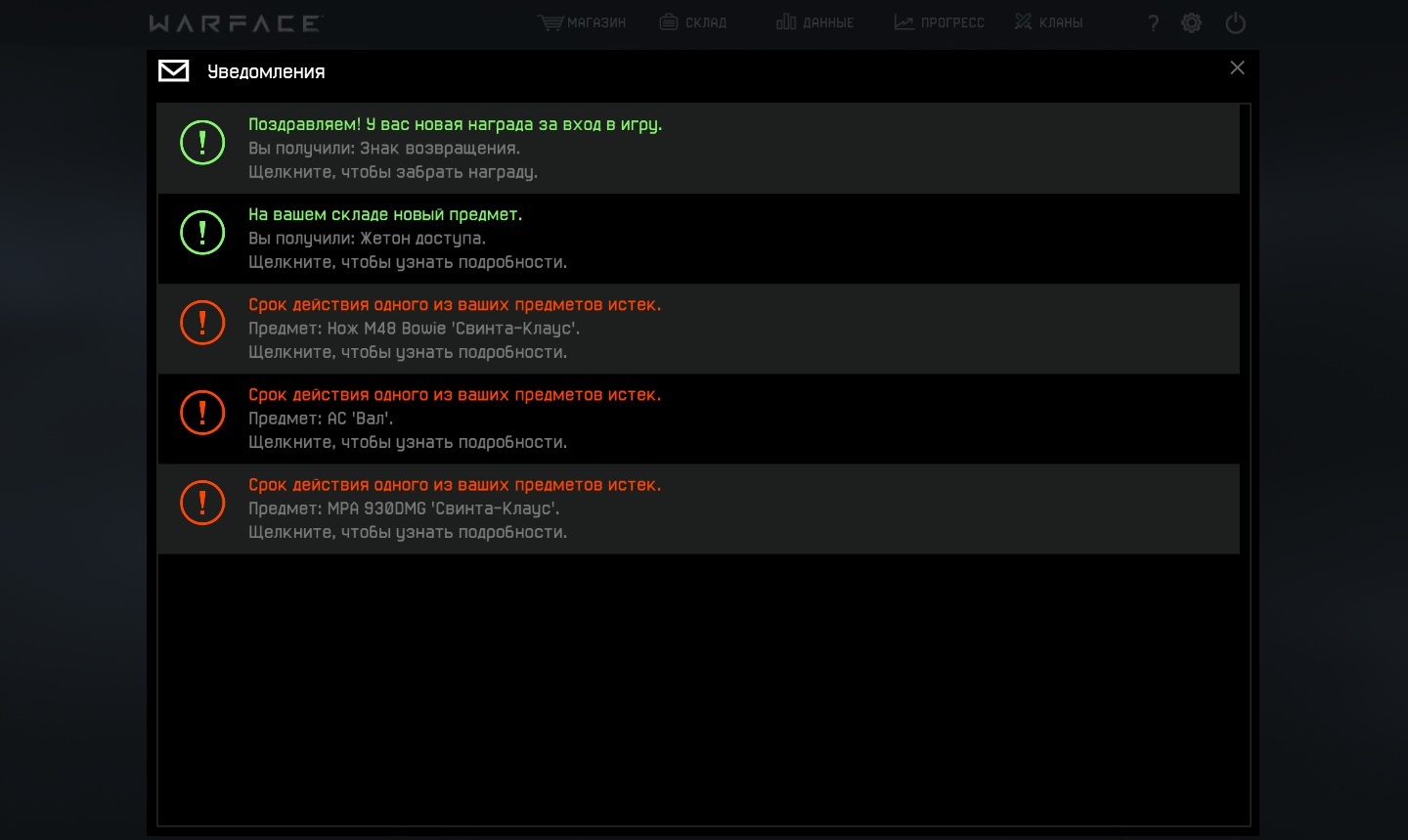Open settings with the gear icon
Image resolution: width=1408 pixels, height=840 pixels.
[x=1191, y=22]
